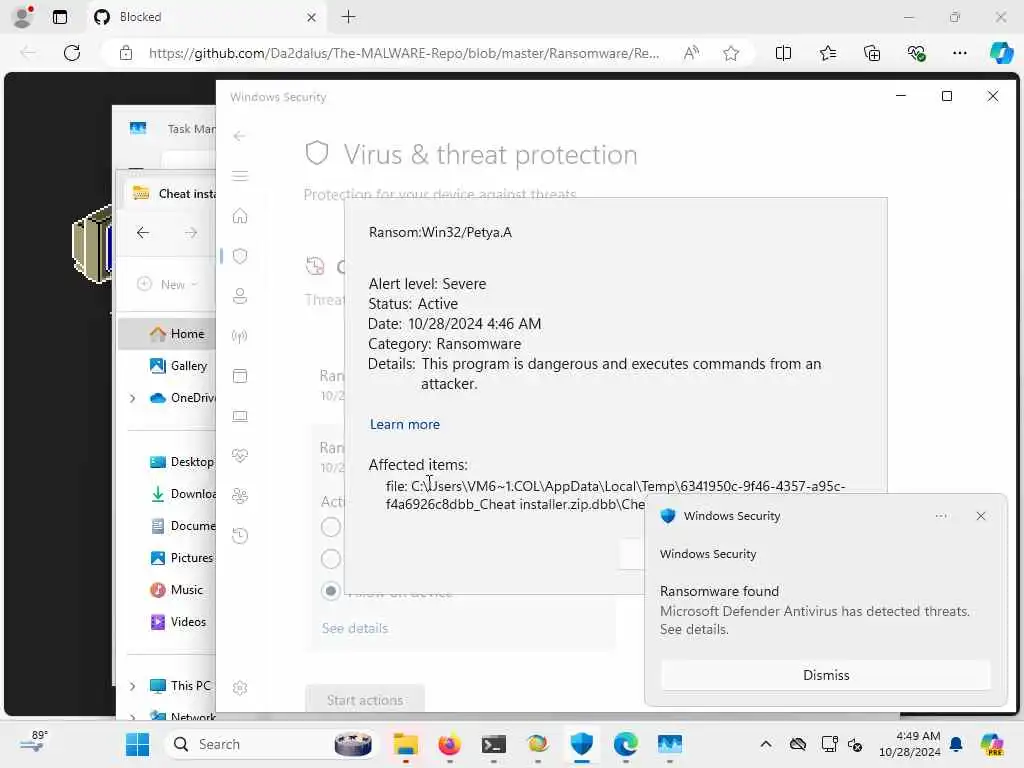Image resolution: width=1024 pixels, height=768 pixels.
Task: Go back in File Explorer
Action: click(143, 232)
